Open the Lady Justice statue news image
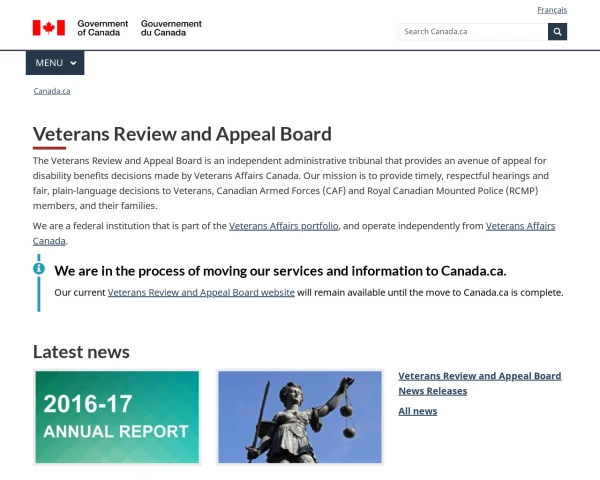The height and width of the screenshot is (480, 600). [x=300, y=417]
